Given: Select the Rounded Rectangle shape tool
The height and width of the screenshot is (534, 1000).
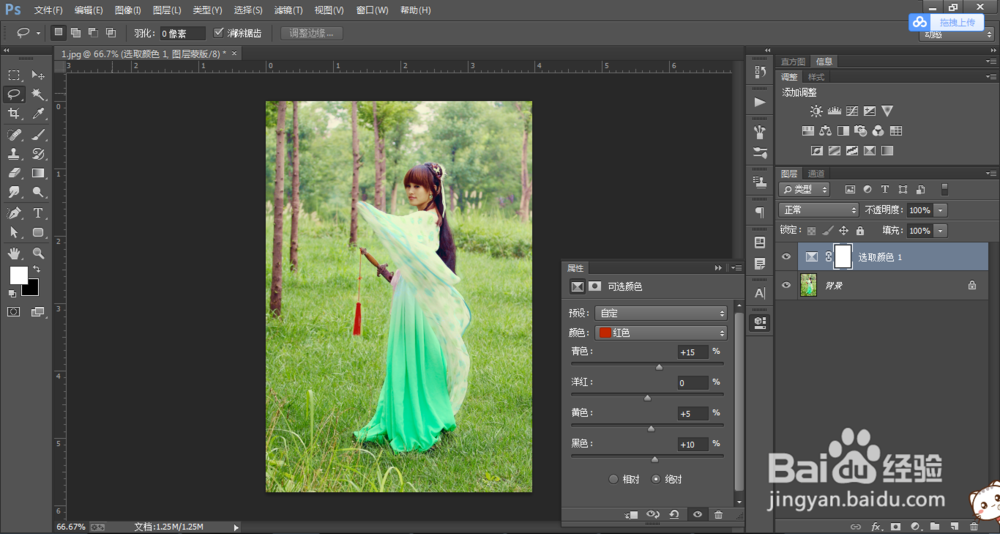Looking at the screenshot, I should [x=38, y=232].
